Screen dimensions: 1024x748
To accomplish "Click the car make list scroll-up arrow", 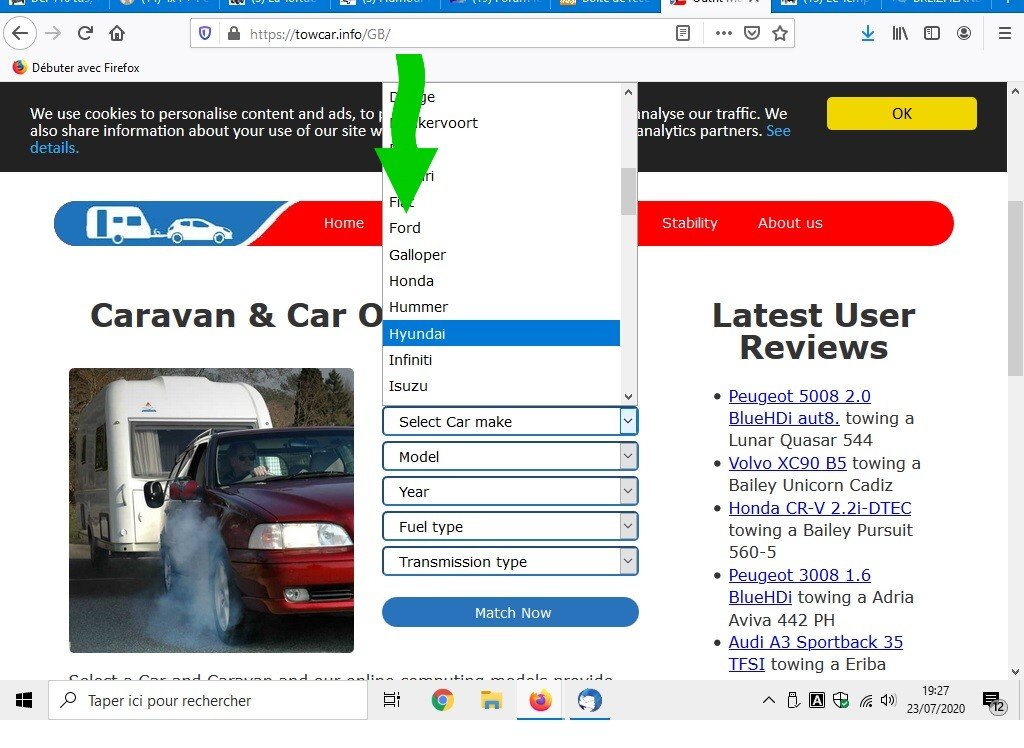I will (x=628, y=92).
